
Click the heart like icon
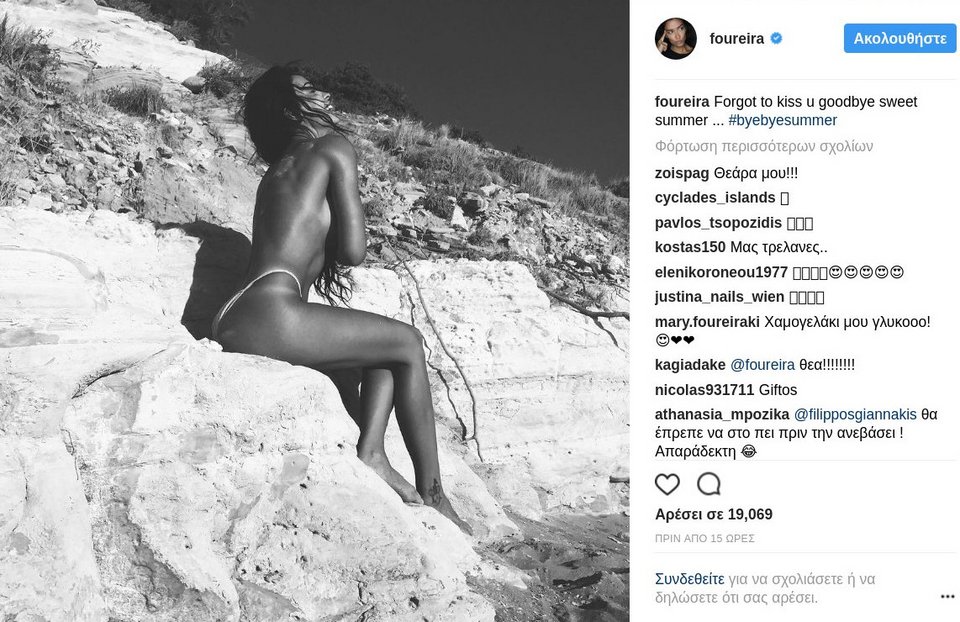[667, 484]
